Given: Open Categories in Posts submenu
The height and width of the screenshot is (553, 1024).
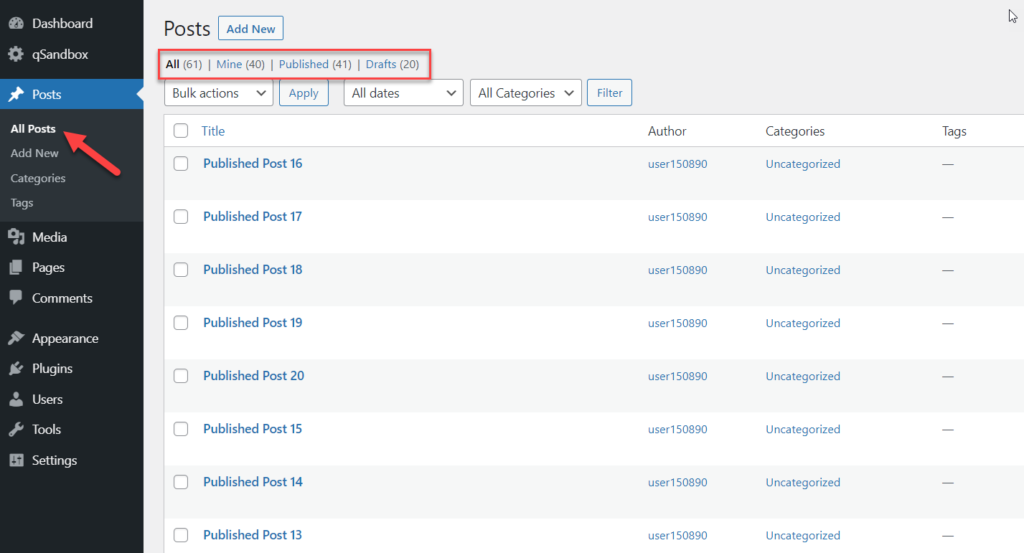Looking at the screenshot, I should 38,178.
